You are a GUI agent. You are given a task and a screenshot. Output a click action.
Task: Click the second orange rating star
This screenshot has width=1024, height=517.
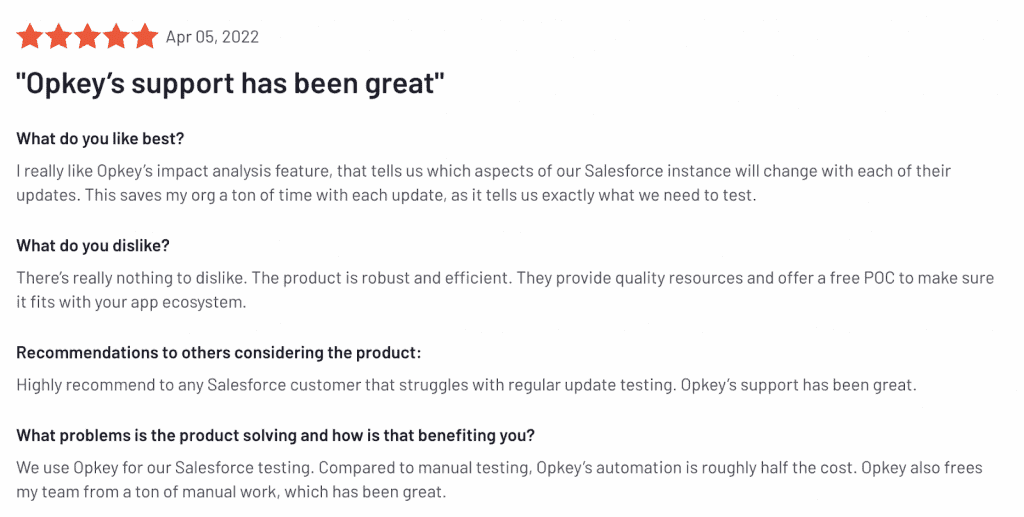pos(58,37)
